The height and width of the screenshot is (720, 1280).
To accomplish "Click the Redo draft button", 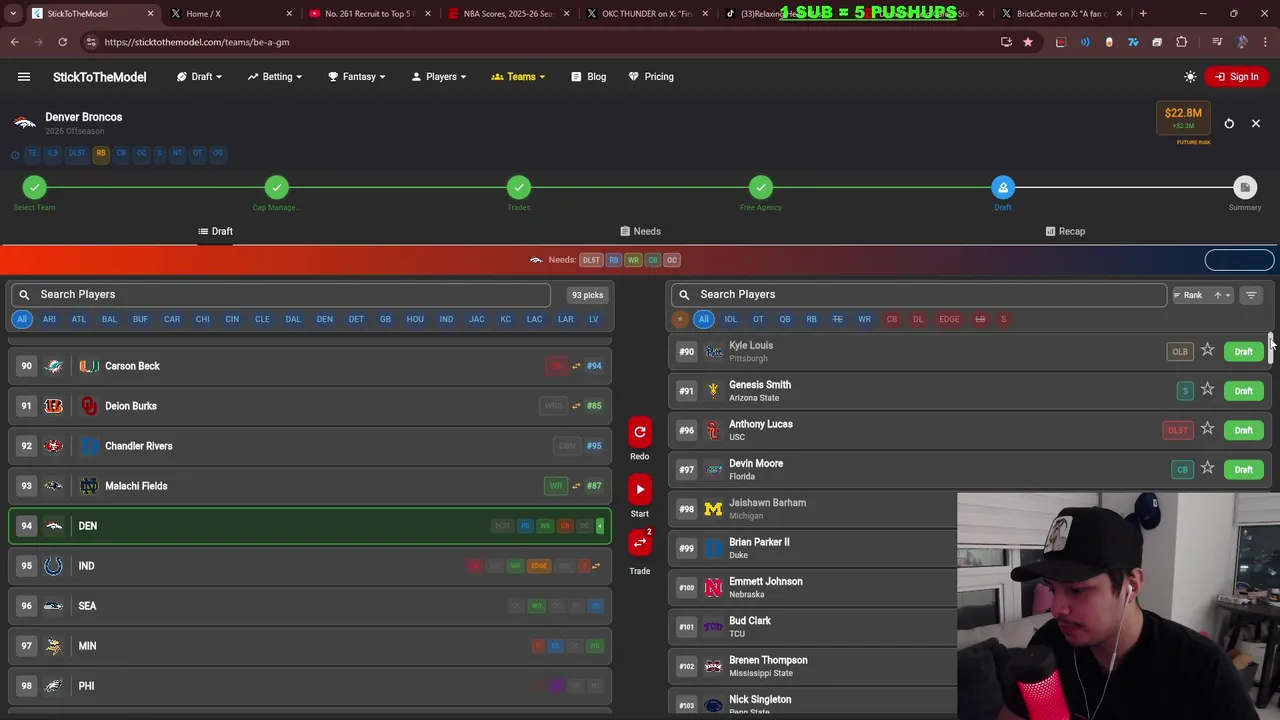I will [640, 432].
